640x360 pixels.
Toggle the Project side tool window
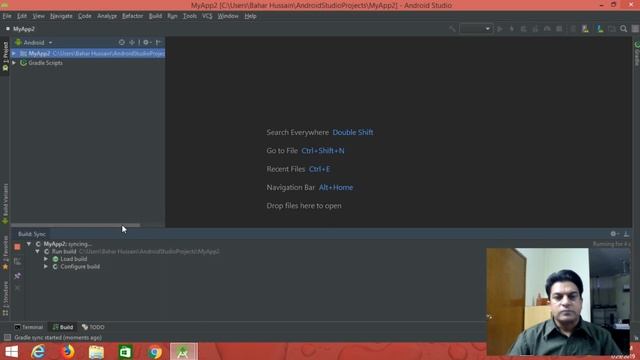click(x=5, y=56)
